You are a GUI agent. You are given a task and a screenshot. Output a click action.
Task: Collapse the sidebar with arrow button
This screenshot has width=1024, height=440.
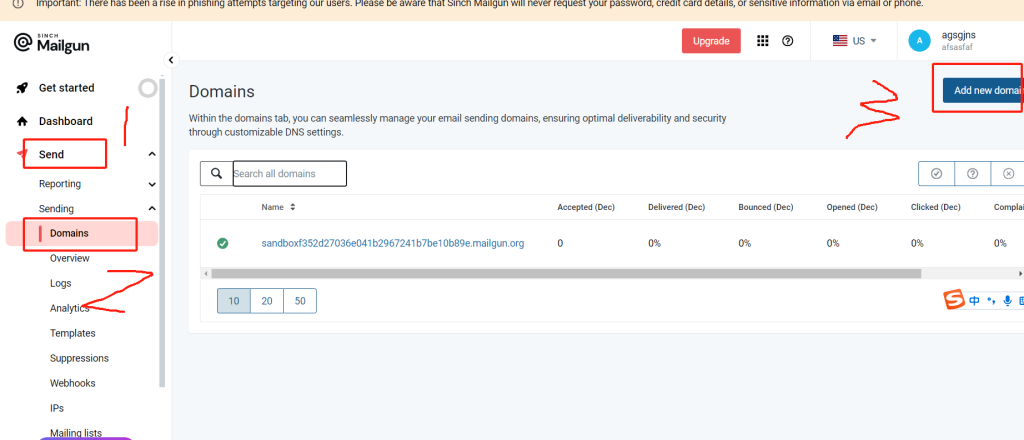(x=171, y=60)
